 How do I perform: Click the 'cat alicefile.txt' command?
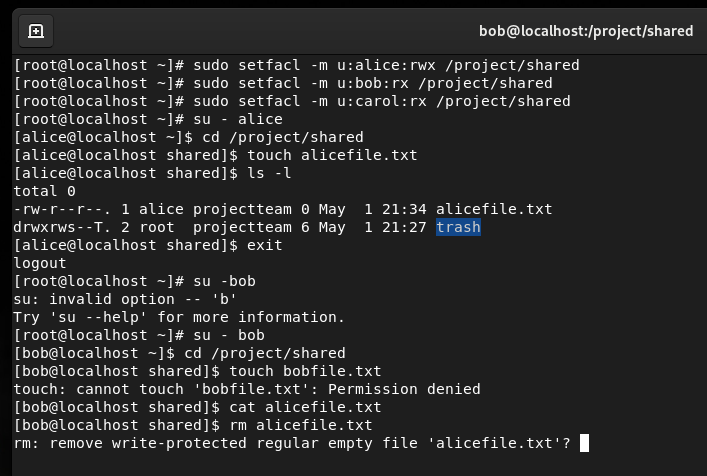tap(305, 407)
